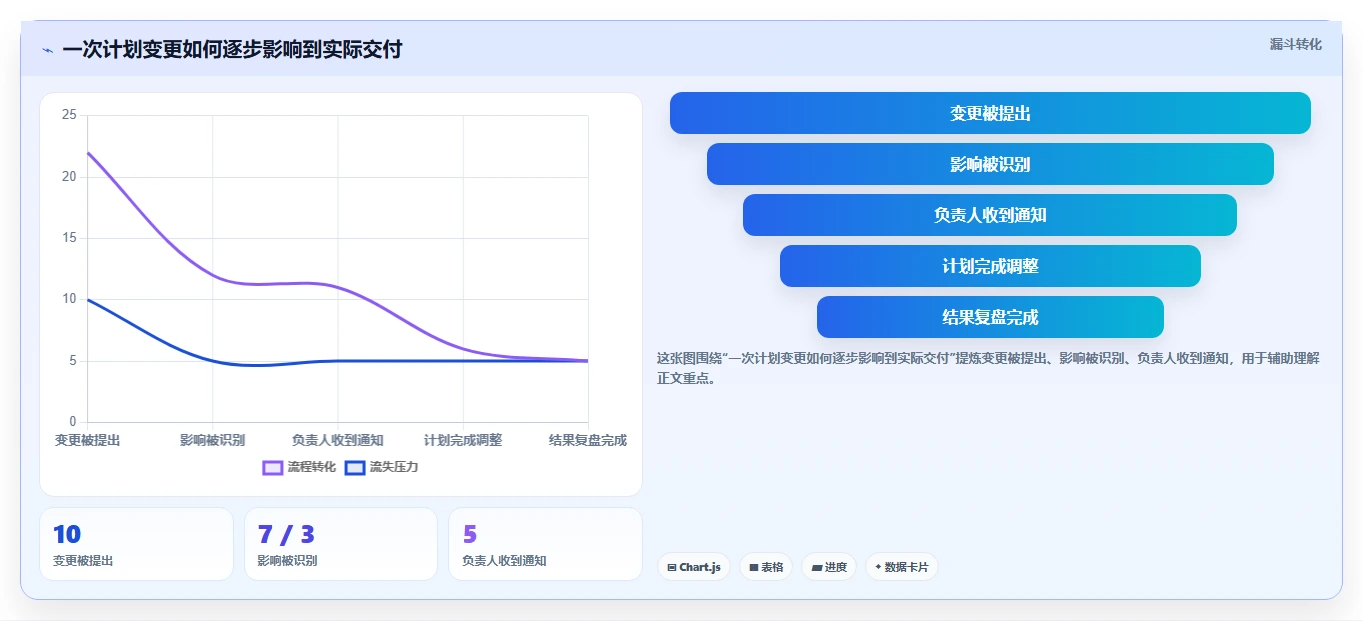Image resolution: width=1363 pixels, height=621 pixels.
Task: Click the purple line's starting point at 22
Action: click(88, 153)
